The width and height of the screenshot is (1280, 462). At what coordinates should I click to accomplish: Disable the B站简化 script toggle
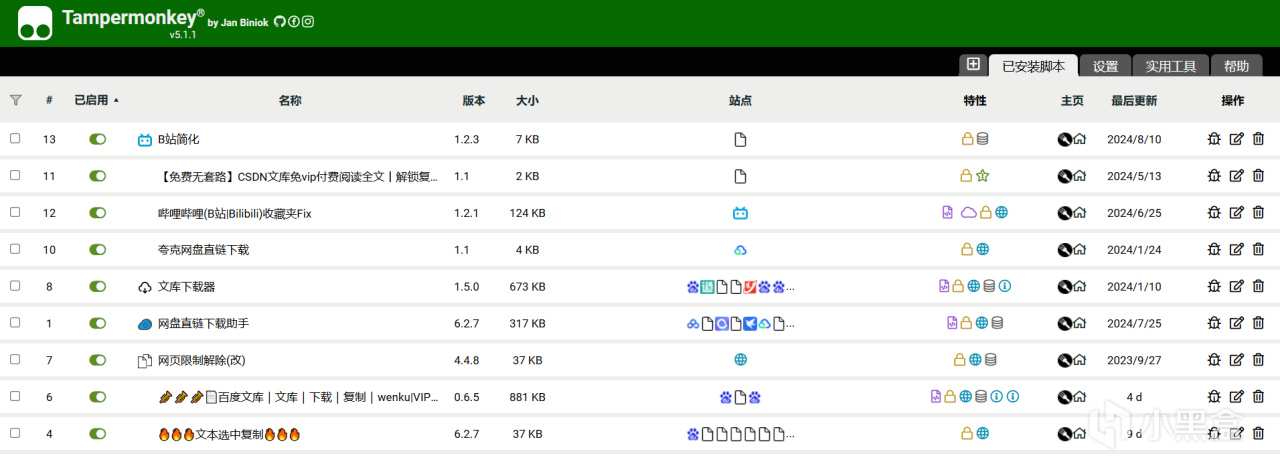(x=97, y=139)
